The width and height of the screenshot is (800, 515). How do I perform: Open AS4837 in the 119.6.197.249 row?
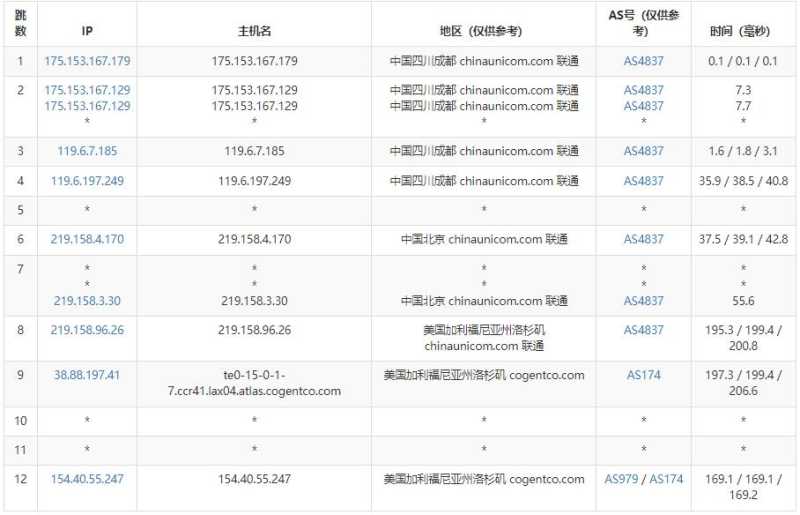[643, 181]
